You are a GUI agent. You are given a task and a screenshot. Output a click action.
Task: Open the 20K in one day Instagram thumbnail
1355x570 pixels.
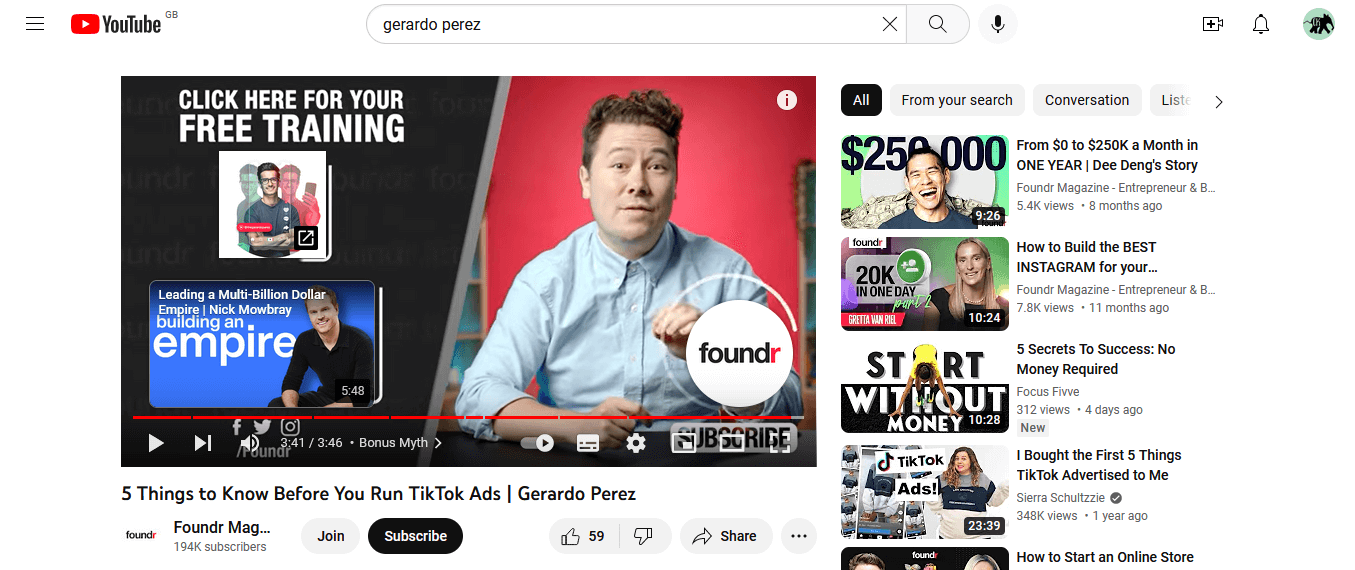[x=925, y=284]
